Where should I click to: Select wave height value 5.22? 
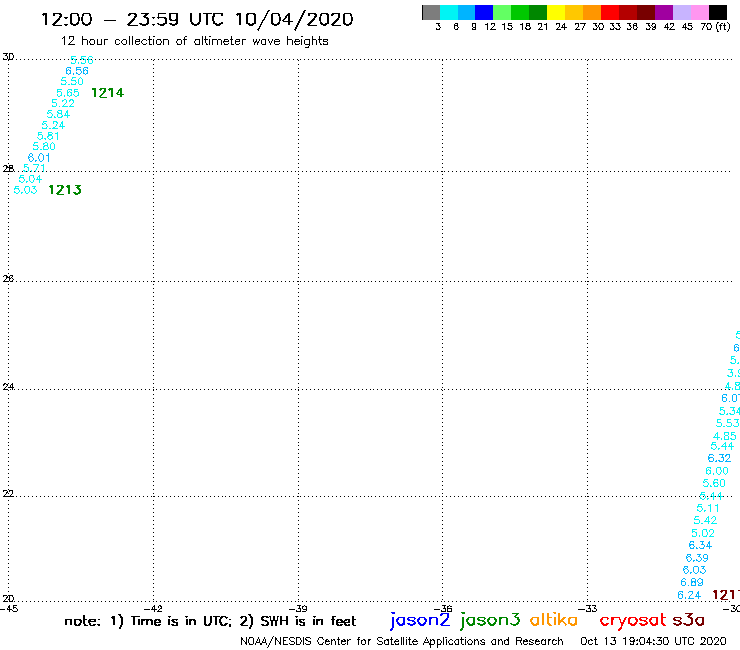point(63,103)
